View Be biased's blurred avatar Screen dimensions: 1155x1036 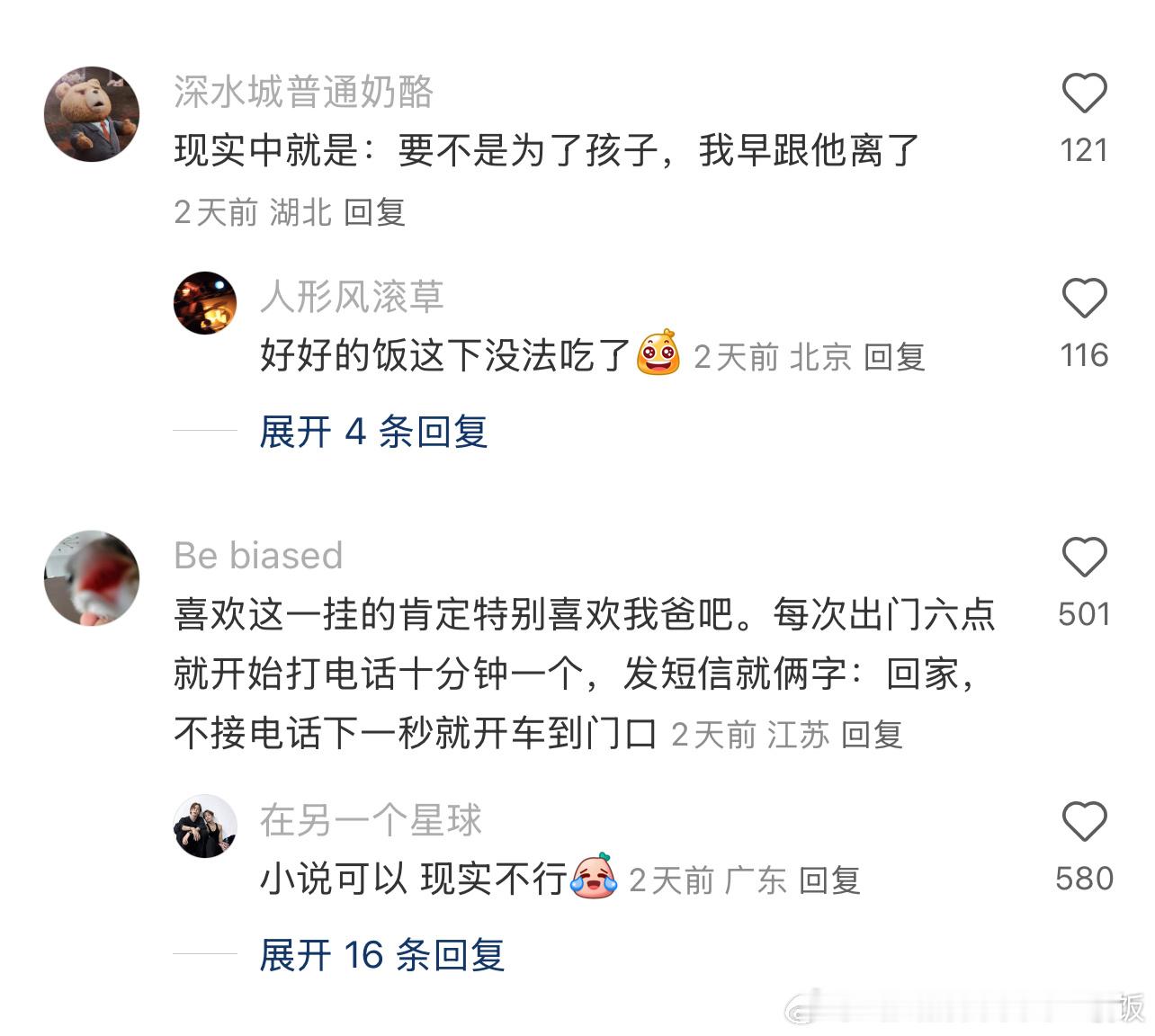pyautogui.click(x=92, y=578)
